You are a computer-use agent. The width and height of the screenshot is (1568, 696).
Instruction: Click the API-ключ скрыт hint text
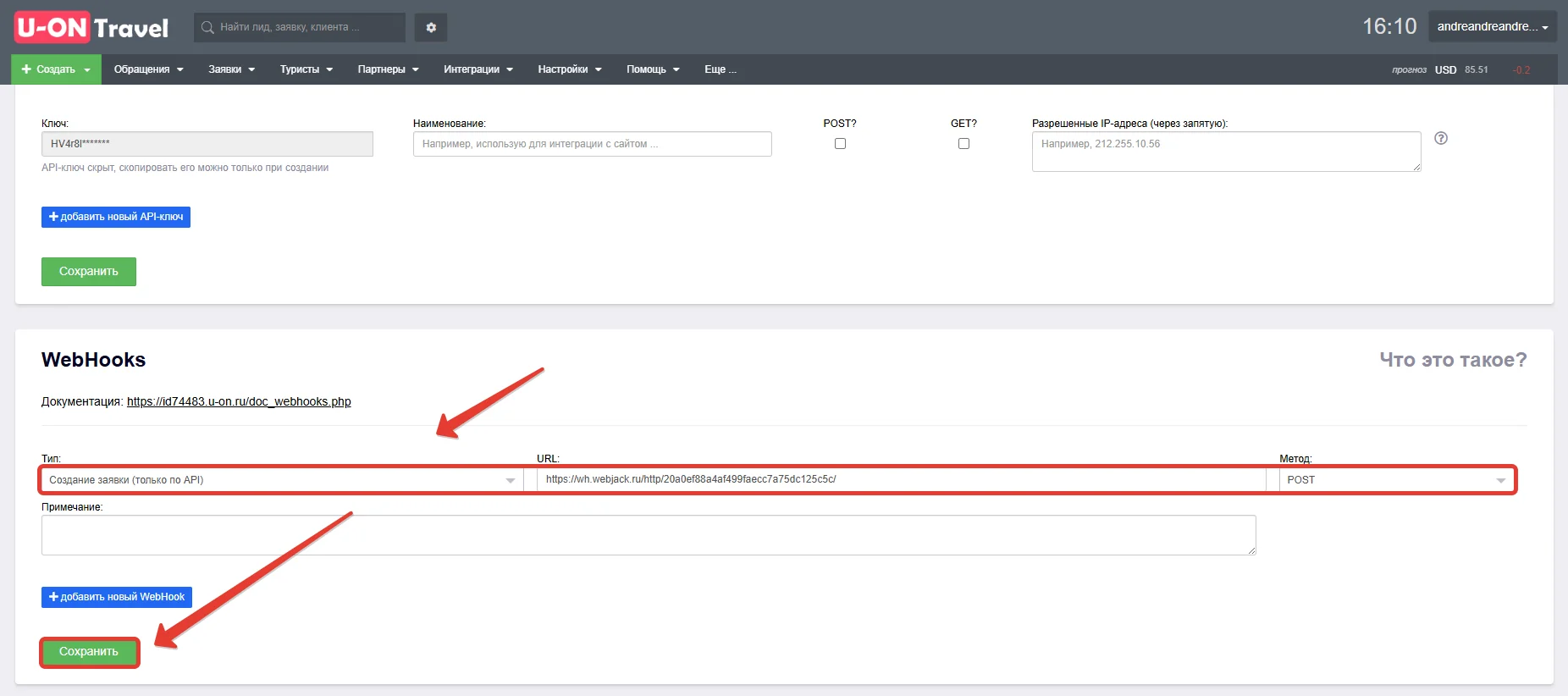click(x=185, y=168)
